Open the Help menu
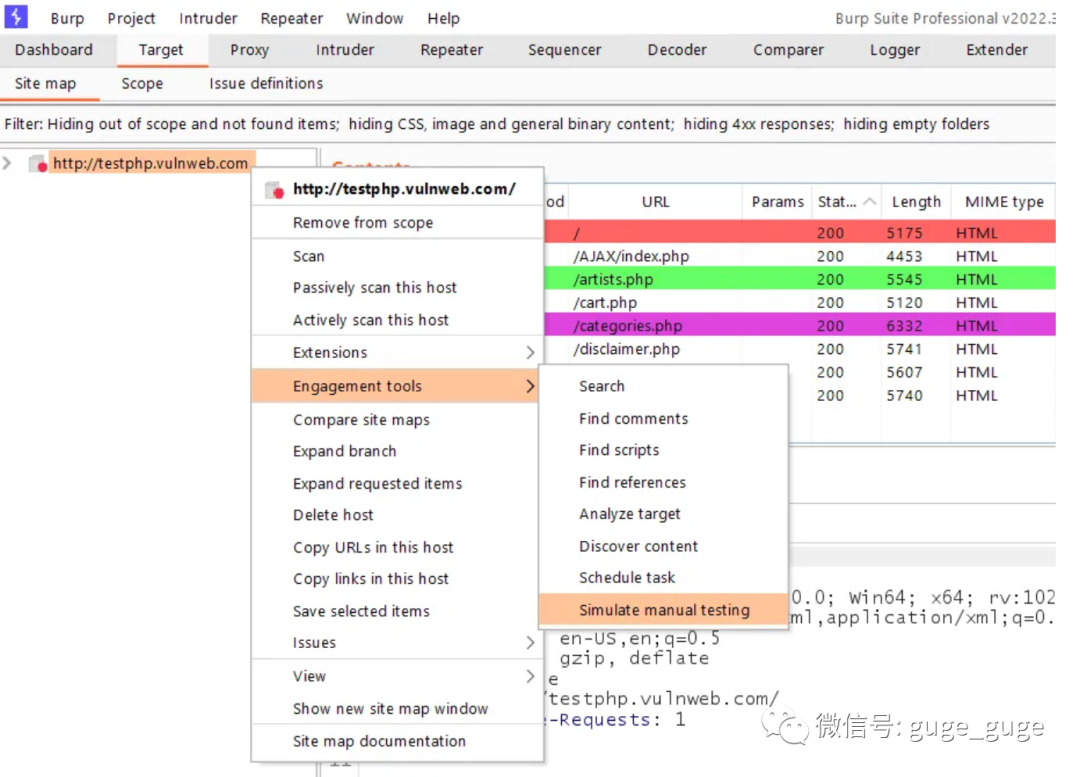The width and height of the screenshot is (1080, 777). click(443, 19)
